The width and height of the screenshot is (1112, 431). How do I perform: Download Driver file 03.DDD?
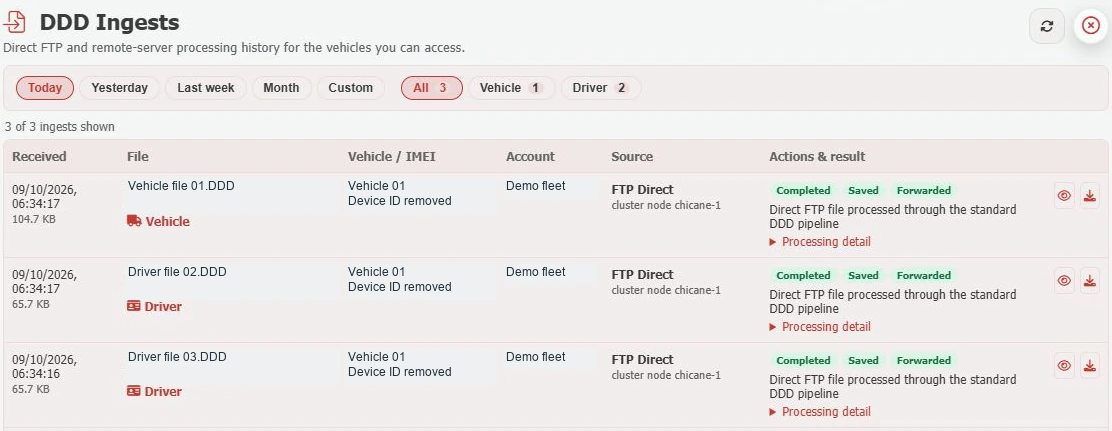[1090, 365]
